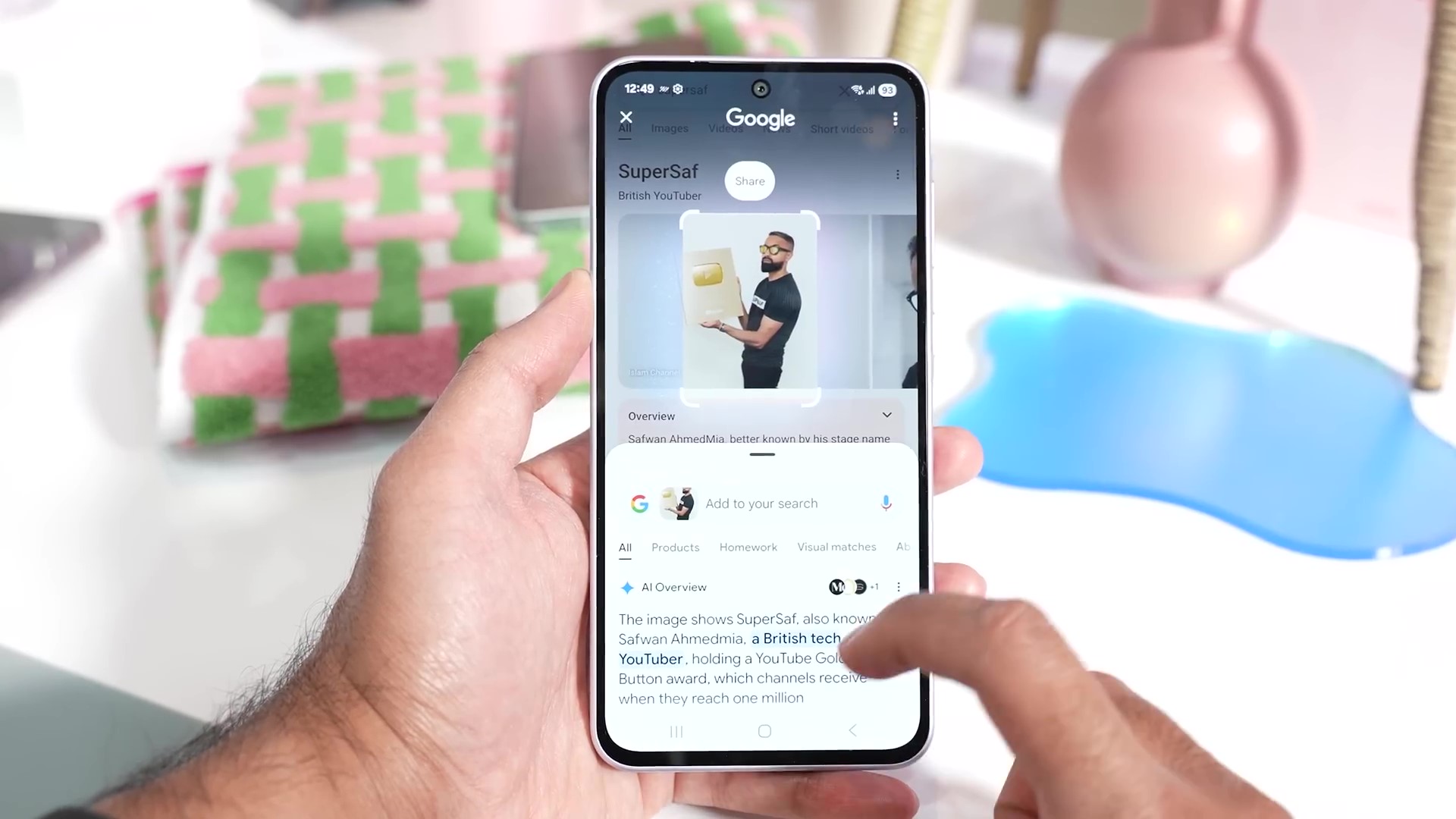Expand the Overview section chevron
The height and width of the screenshot is (819, 1456).
(x=886, y=415)
